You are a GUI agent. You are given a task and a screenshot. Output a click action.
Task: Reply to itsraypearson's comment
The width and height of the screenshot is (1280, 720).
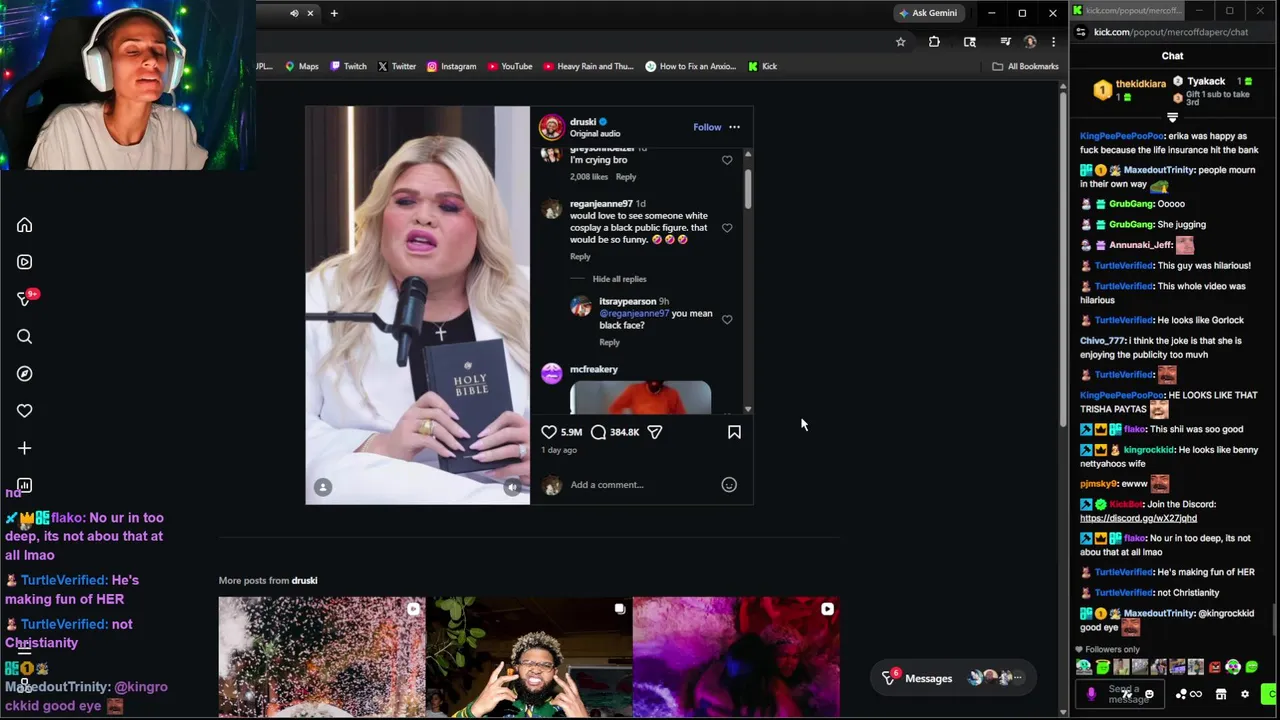click(x=609, y=342)
